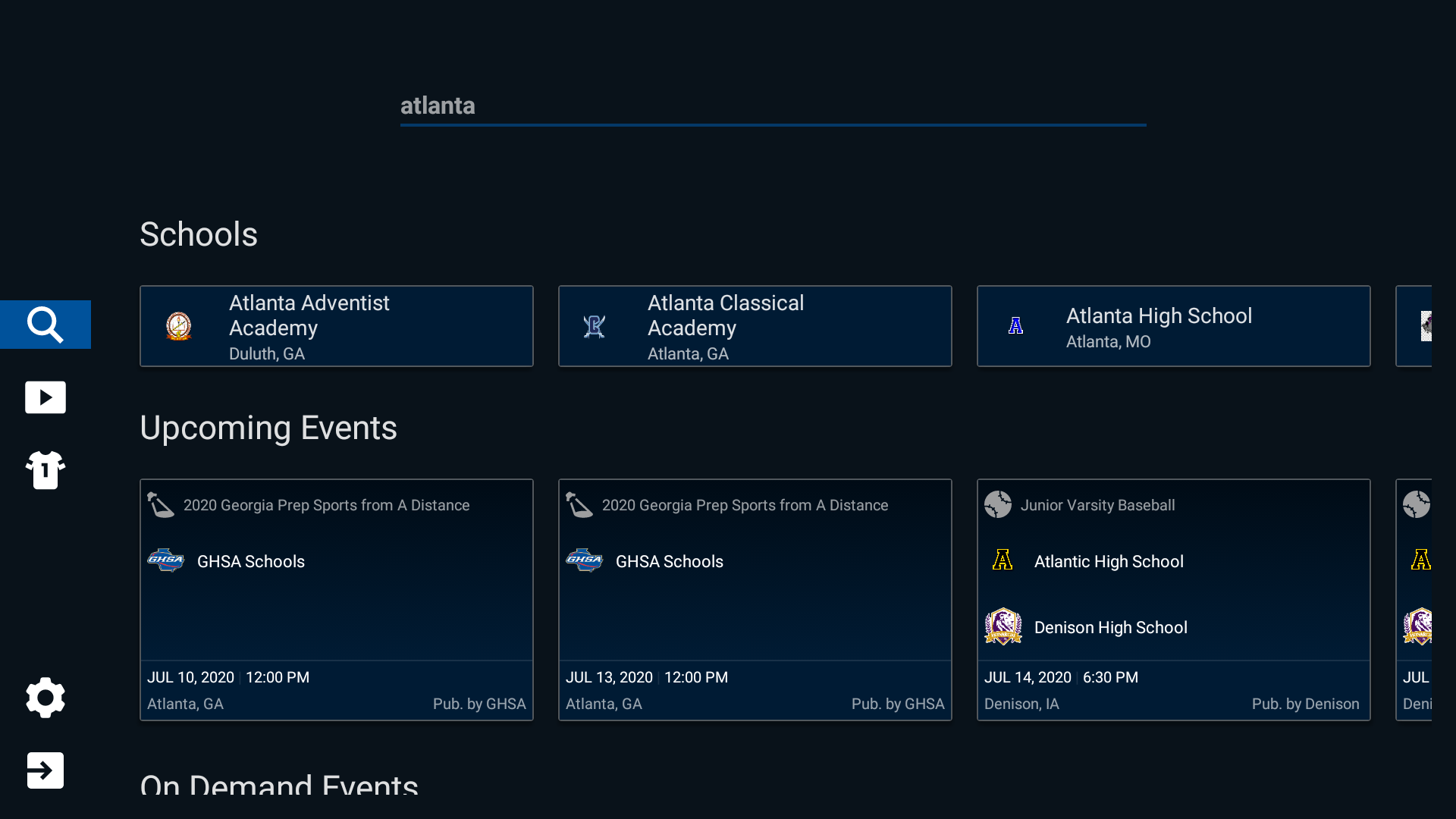
Task: Click the baseball icon on Junior Varsity Baseball card
Action: (998, 504)
